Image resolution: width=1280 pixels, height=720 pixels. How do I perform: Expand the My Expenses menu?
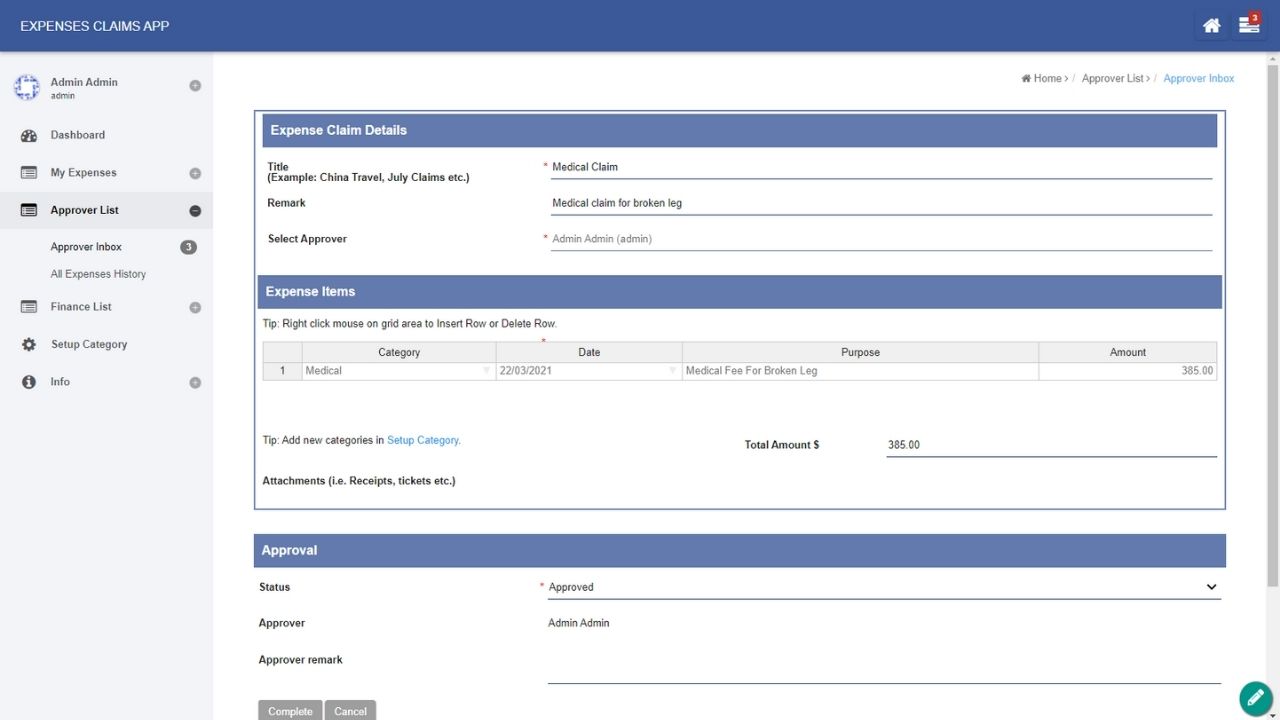tap(195, 174)
